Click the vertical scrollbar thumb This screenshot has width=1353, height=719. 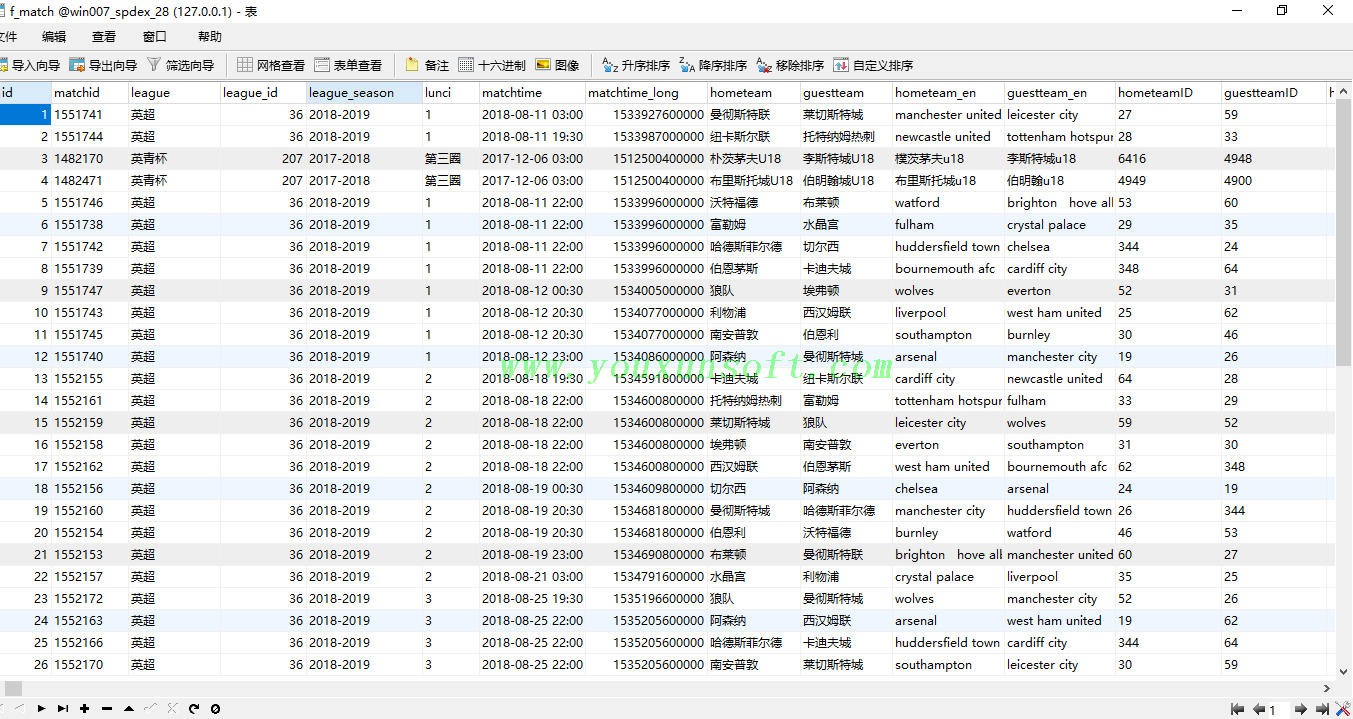tap(1344, 233)
